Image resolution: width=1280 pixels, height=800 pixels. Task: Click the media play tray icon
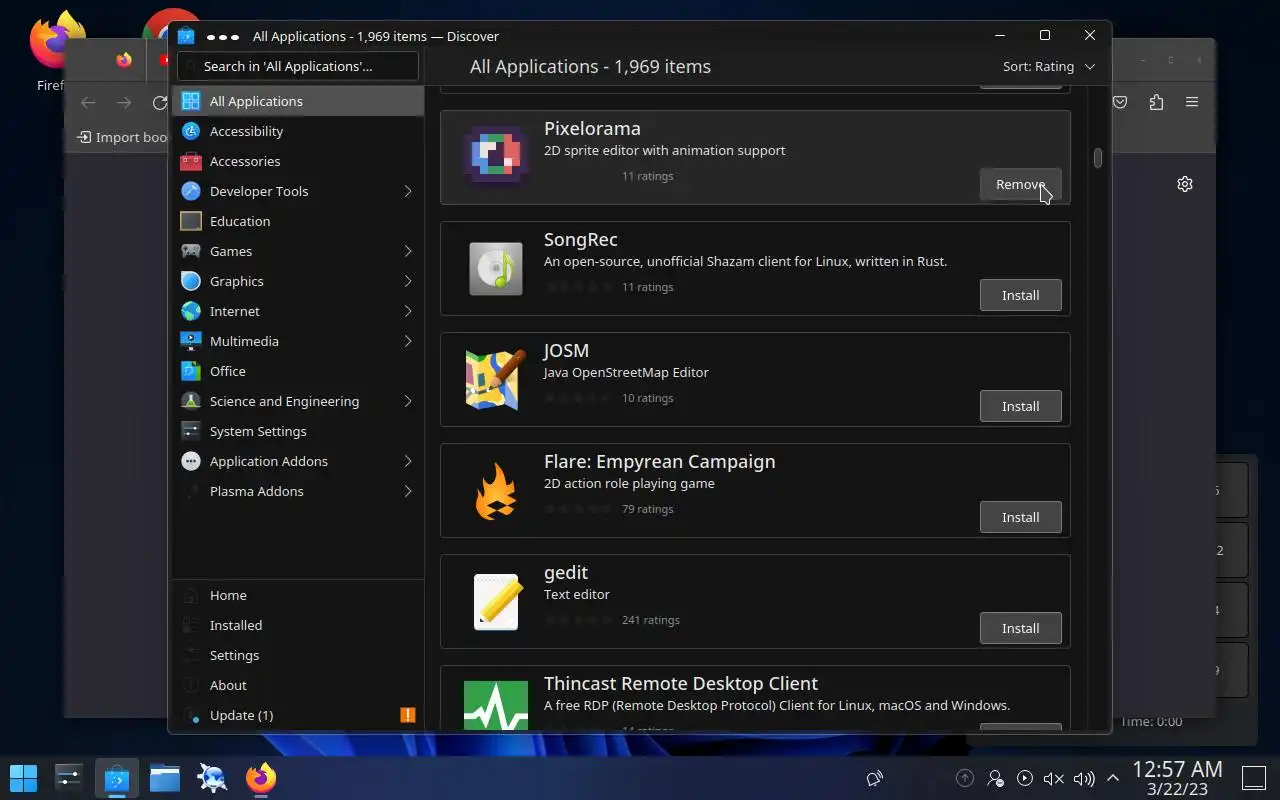1024,778
